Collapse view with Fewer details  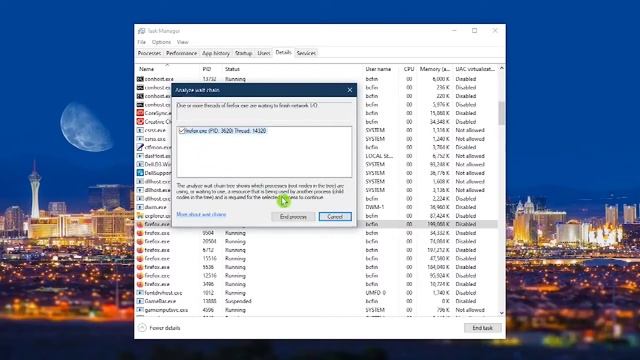tap(159, 328)
